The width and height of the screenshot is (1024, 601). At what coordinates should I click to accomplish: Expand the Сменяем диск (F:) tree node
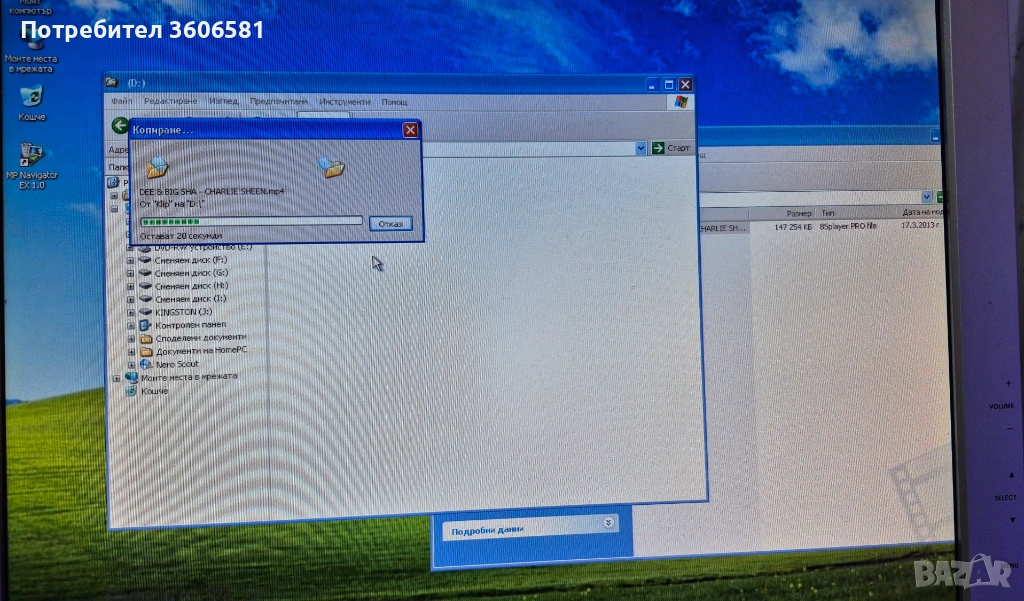click(131, 260)
